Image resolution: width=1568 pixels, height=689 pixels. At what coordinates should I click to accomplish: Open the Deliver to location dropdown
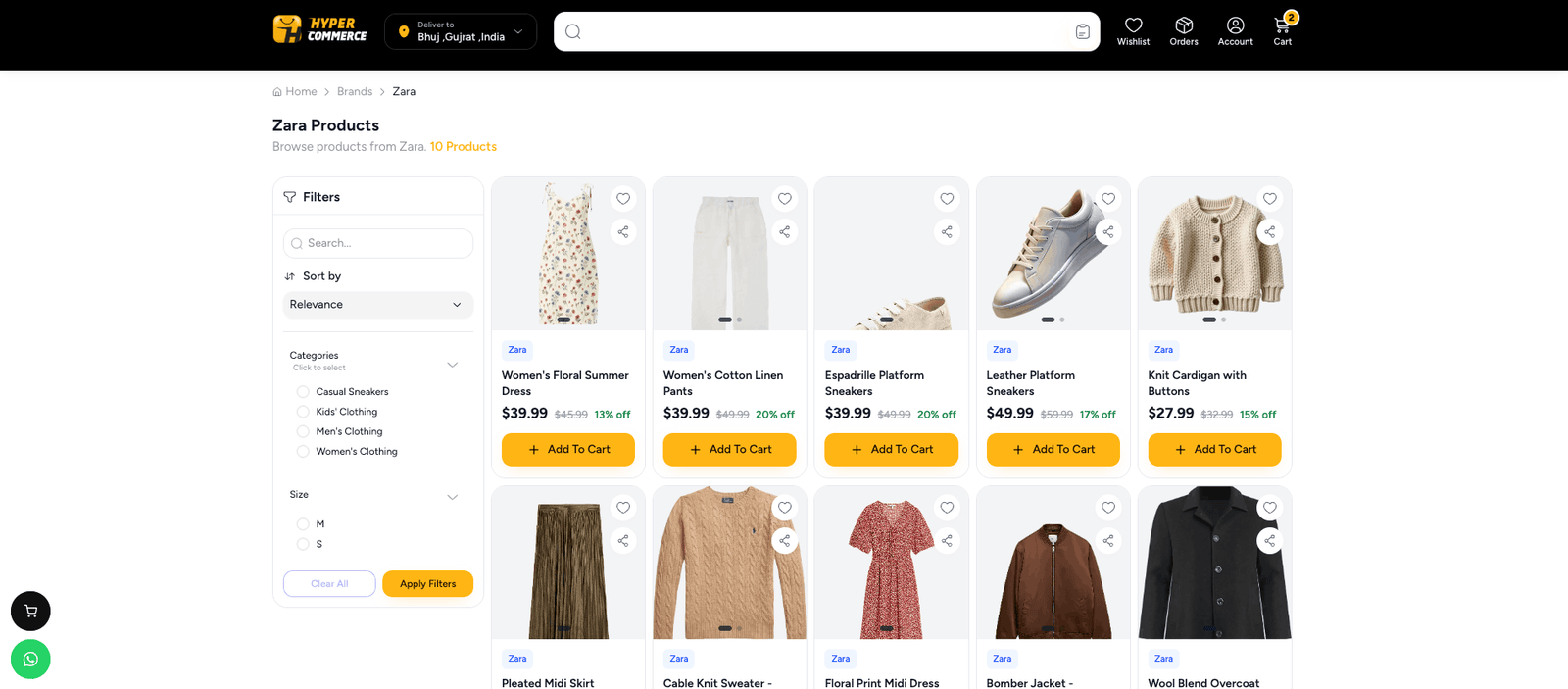[x=461, y=31]
